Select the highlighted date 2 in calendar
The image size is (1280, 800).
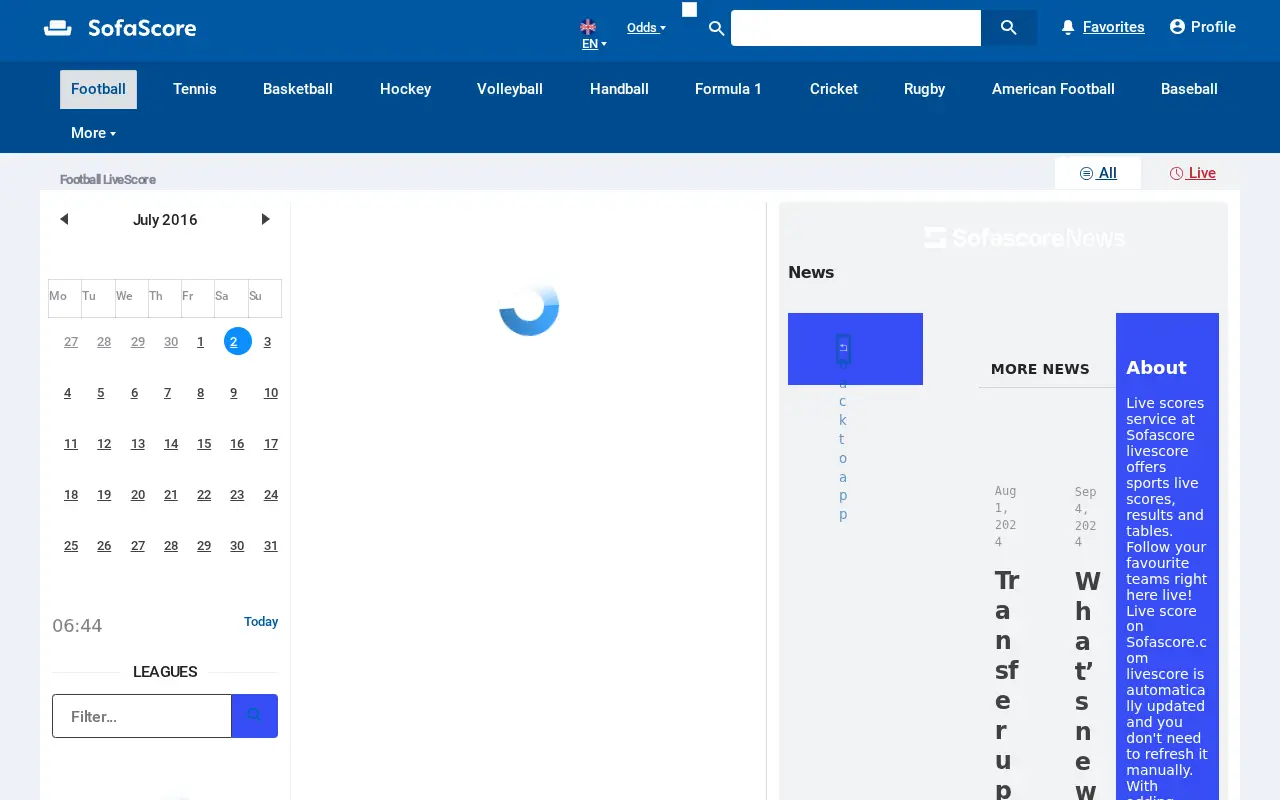(237, 341)
